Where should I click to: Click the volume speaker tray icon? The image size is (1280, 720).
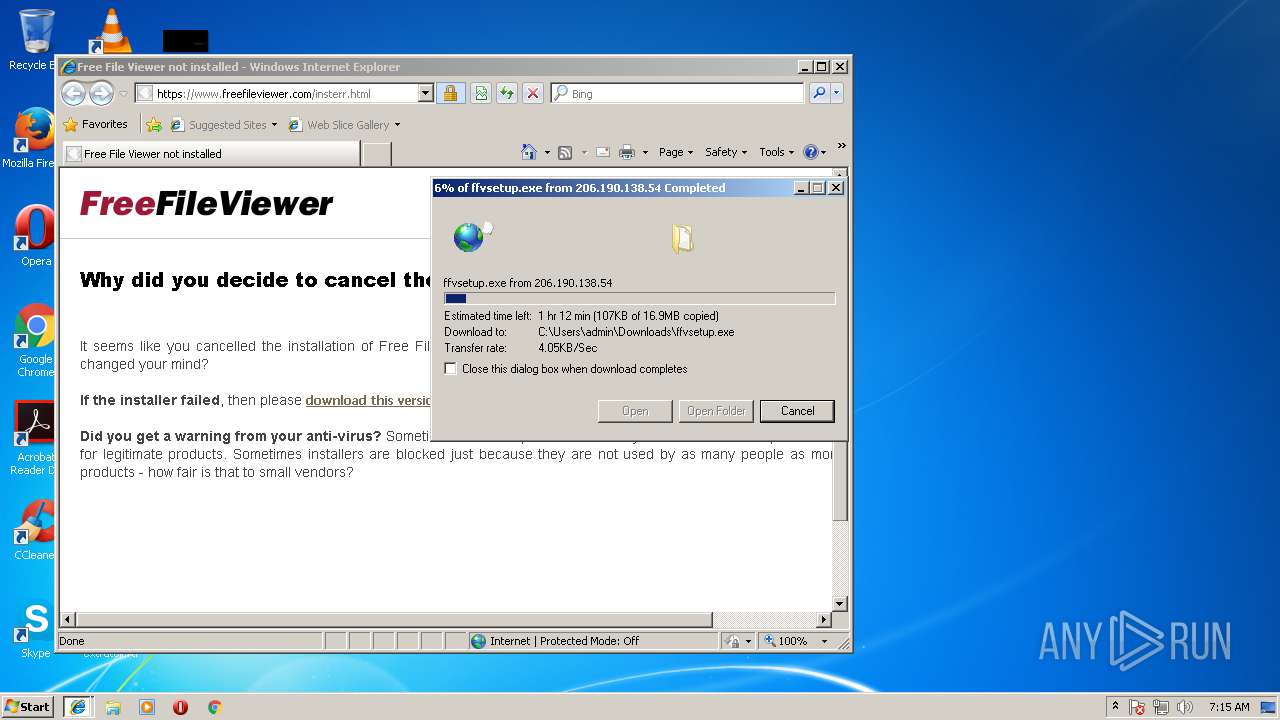click(x=1185, y=707)
